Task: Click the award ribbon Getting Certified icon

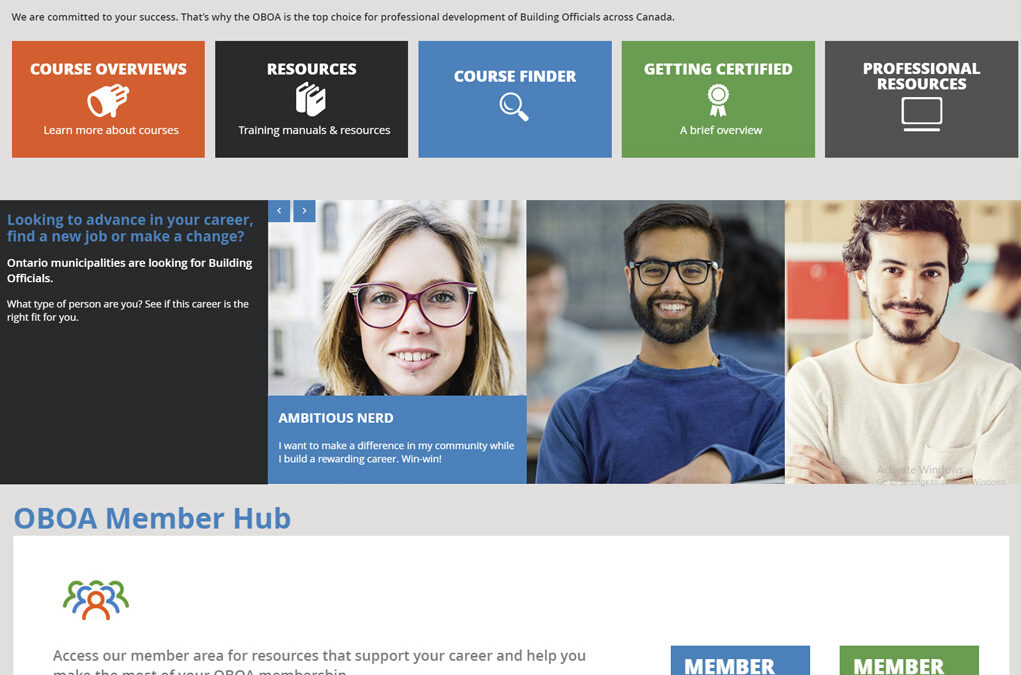Action: (718, 100)
